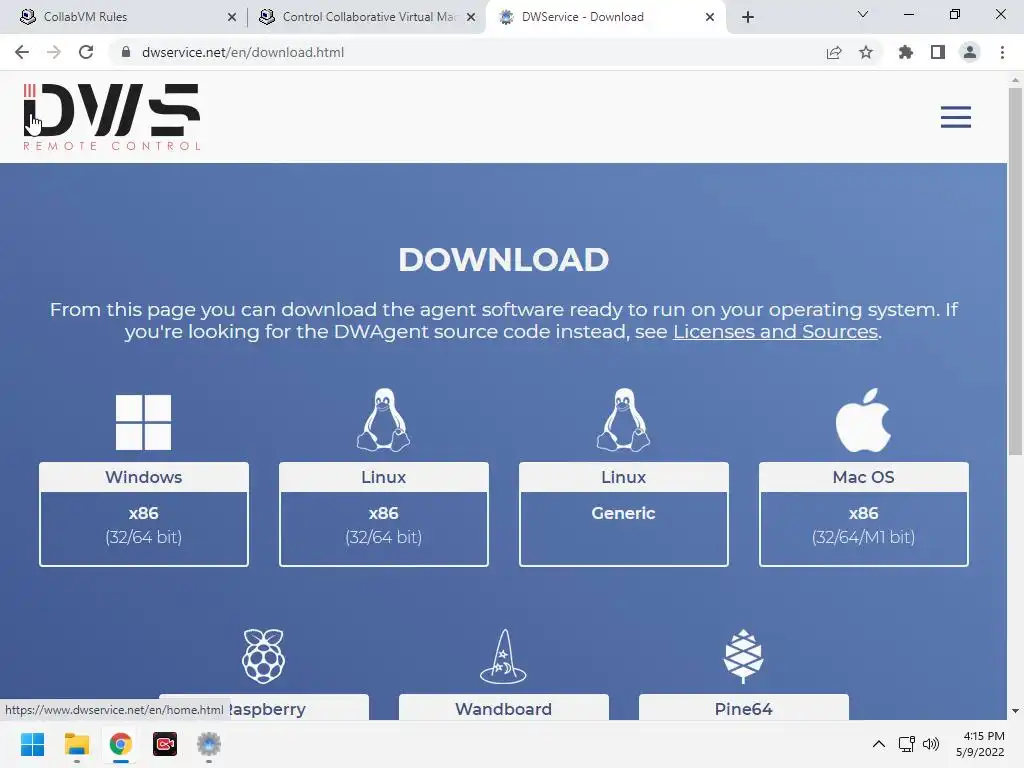Click the scrollbar down arrow
Image resolution: width=1024 pixels, height=768 pixels.
1015,711
